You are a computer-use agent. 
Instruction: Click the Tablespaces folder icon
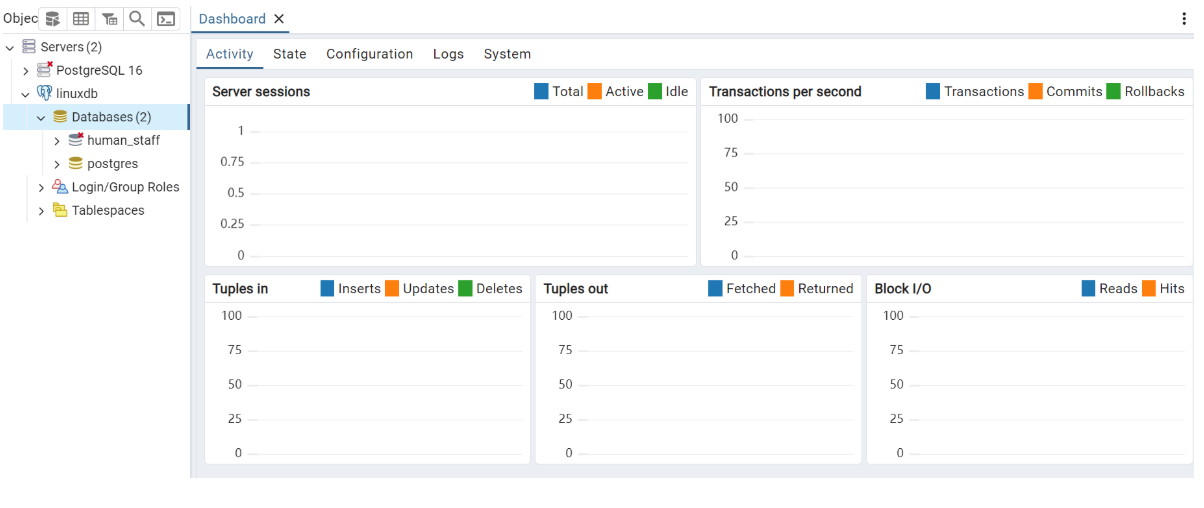tap(60, 211)
